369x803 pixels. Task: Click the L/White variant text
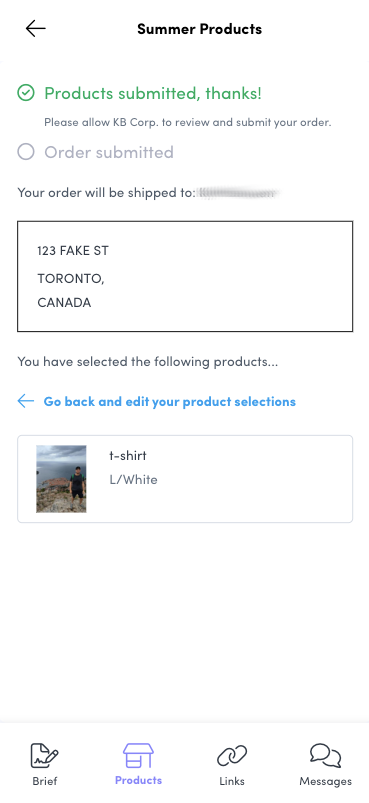[x=134, y=480]
